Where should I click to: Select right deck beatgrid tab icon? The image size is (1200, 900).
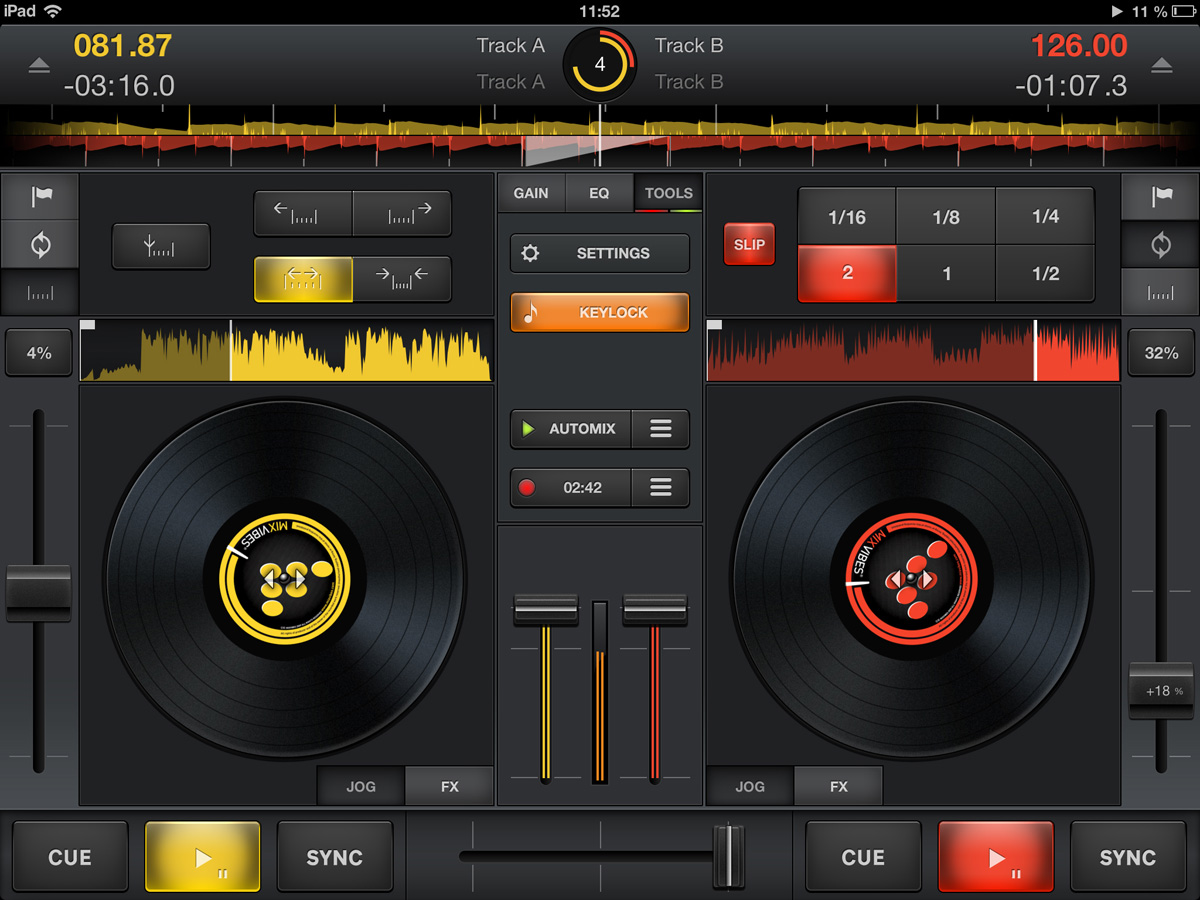[1160, 294]
